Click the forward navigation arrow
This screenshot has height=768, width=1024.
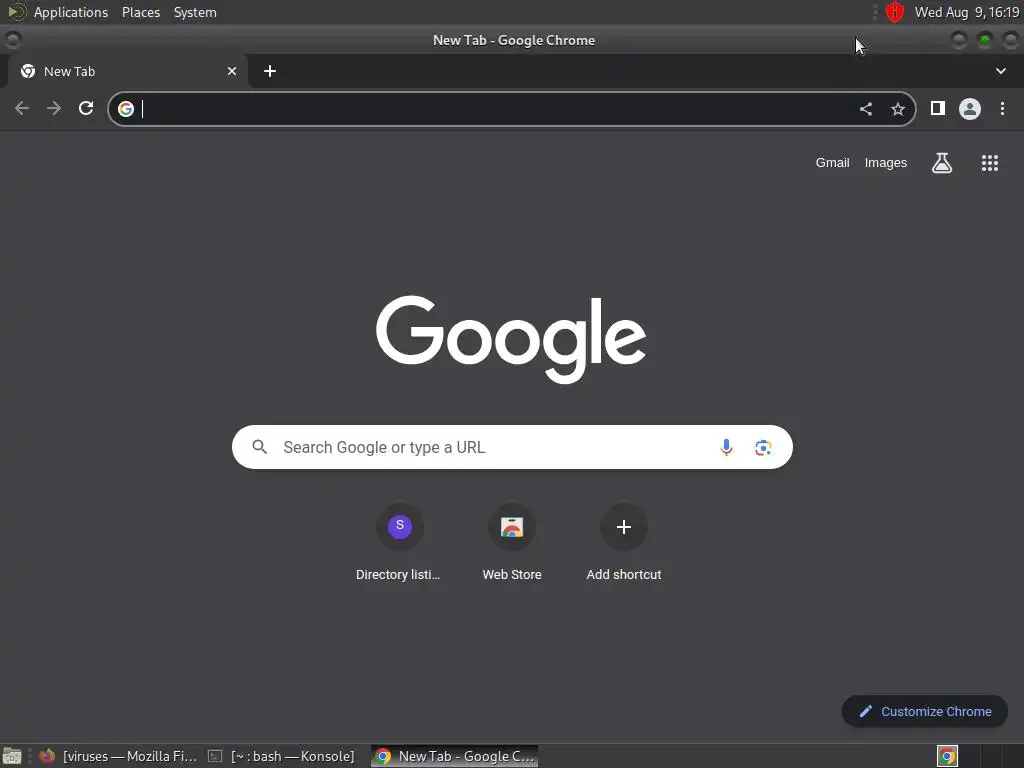(54, 108)
